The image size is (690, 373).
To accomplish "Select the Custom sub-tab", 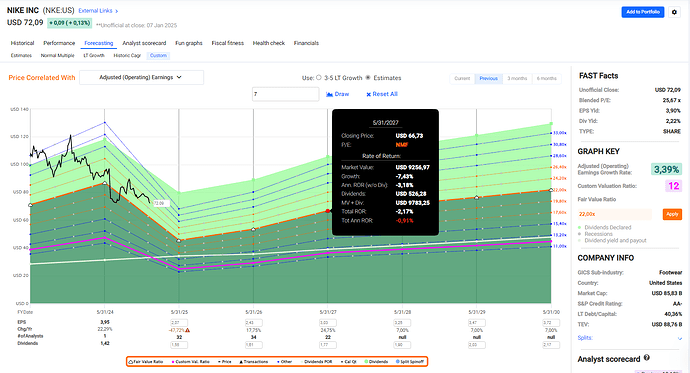I will [x=158, y=55].
